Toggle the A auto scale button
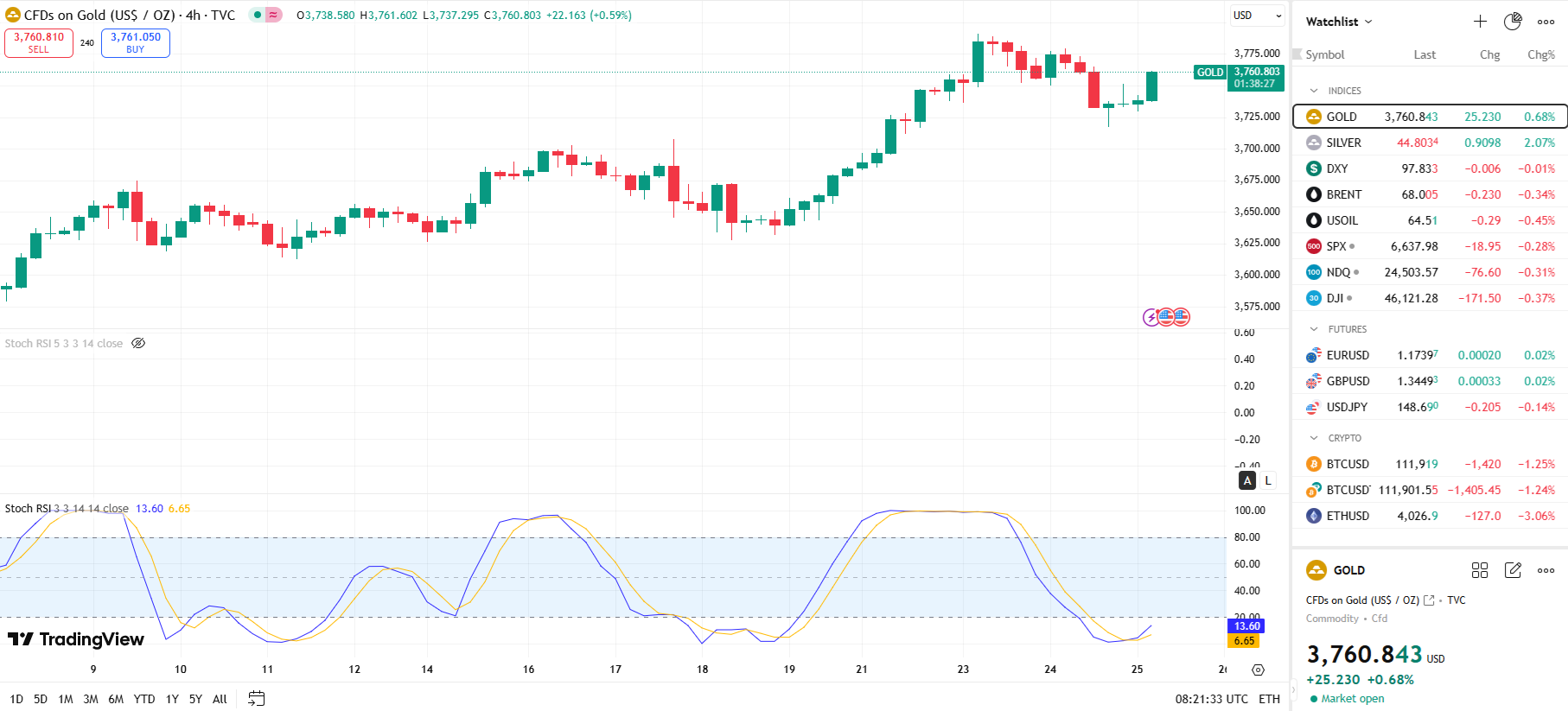 pyautogui.click(x=1247, y=480)
